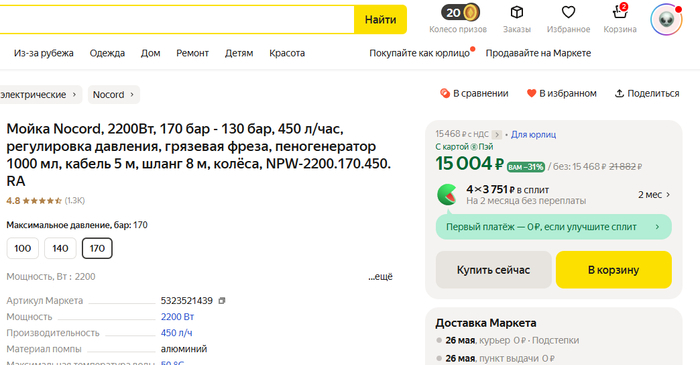The height and width of the screenshot is (365, 700).
Task: Open the Дом category
Action: [x=150, y=53]
